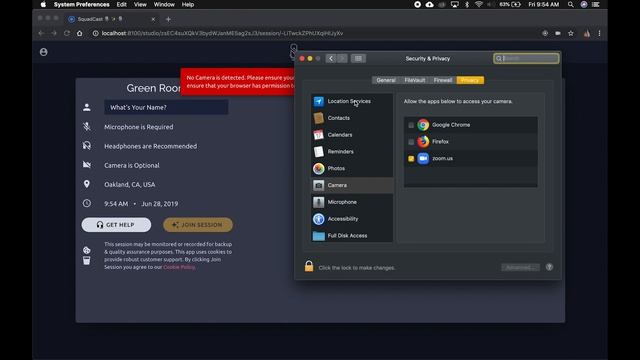
Task: Open the help question mark button
Action: (549, 267)
